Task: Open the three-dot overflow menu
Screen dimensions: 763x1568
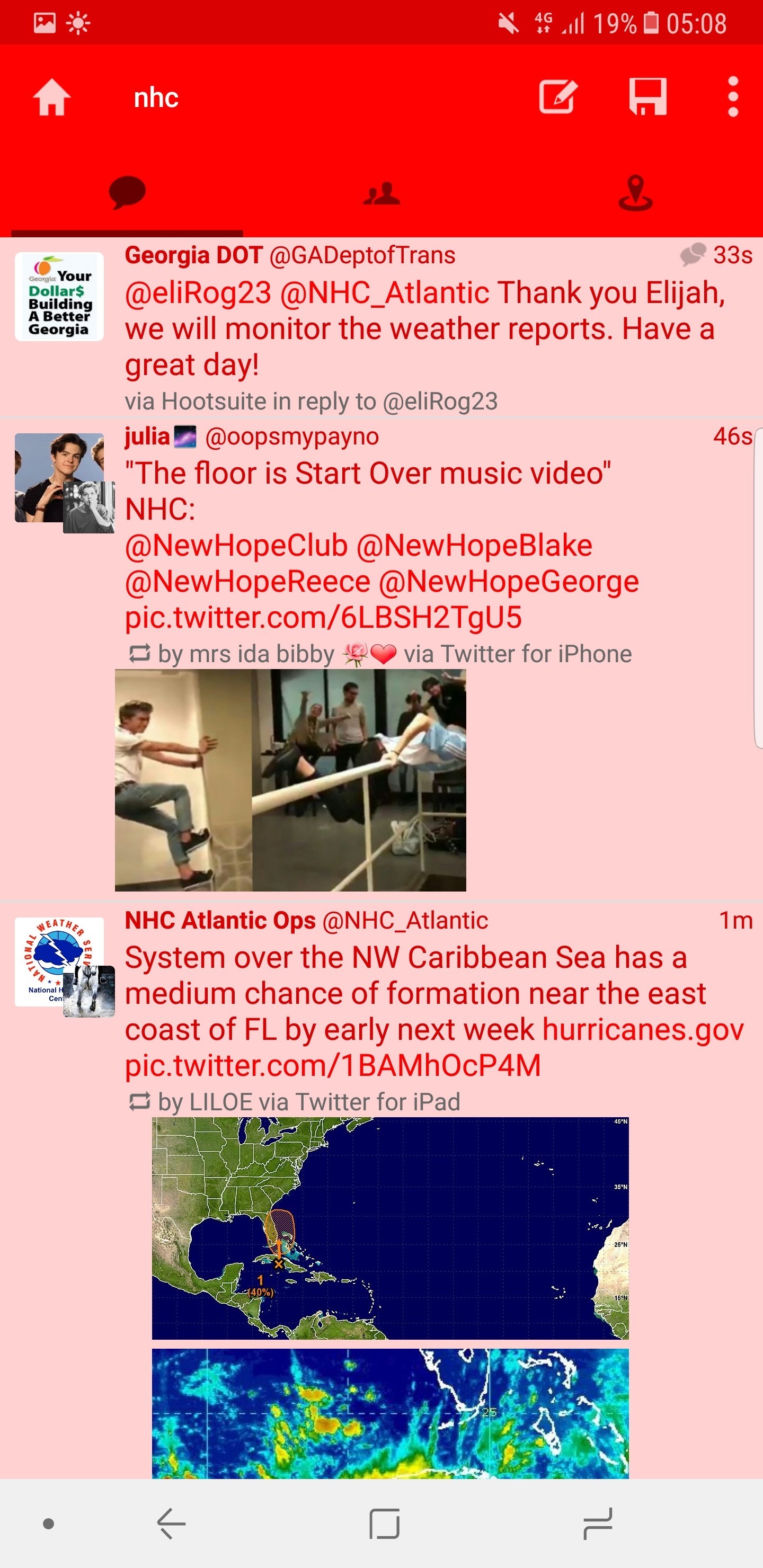Action: [733, 97]
